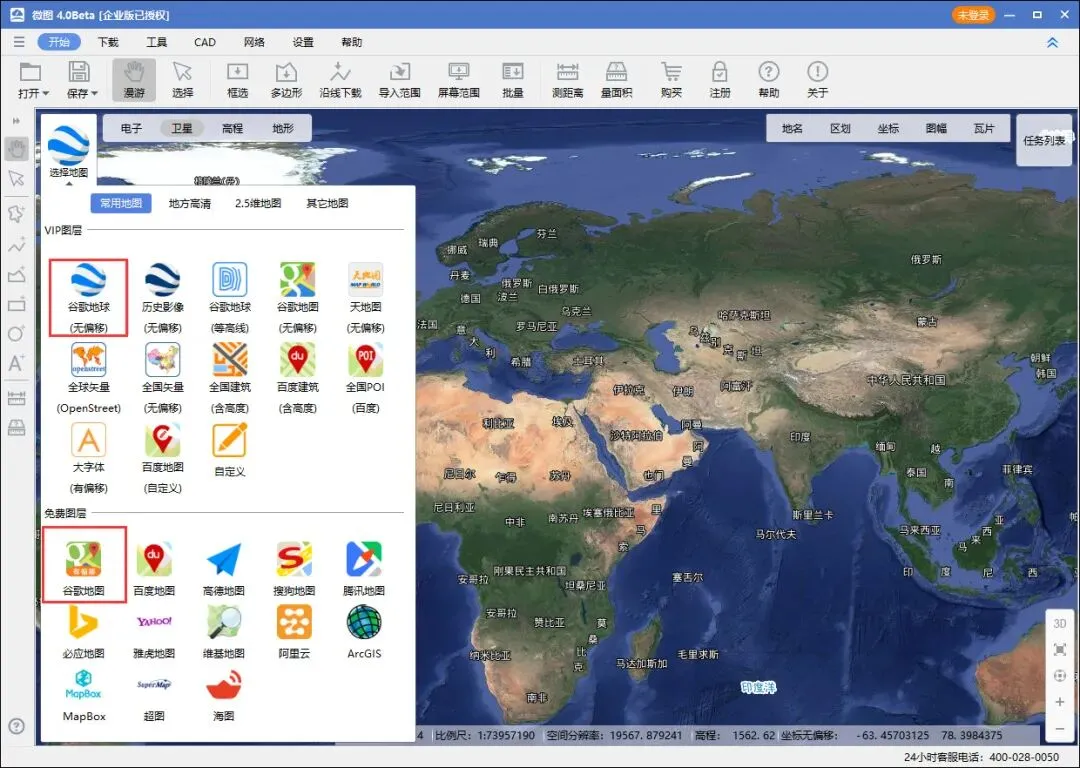Expand the 保存 save dropdown

coord(94,93)
